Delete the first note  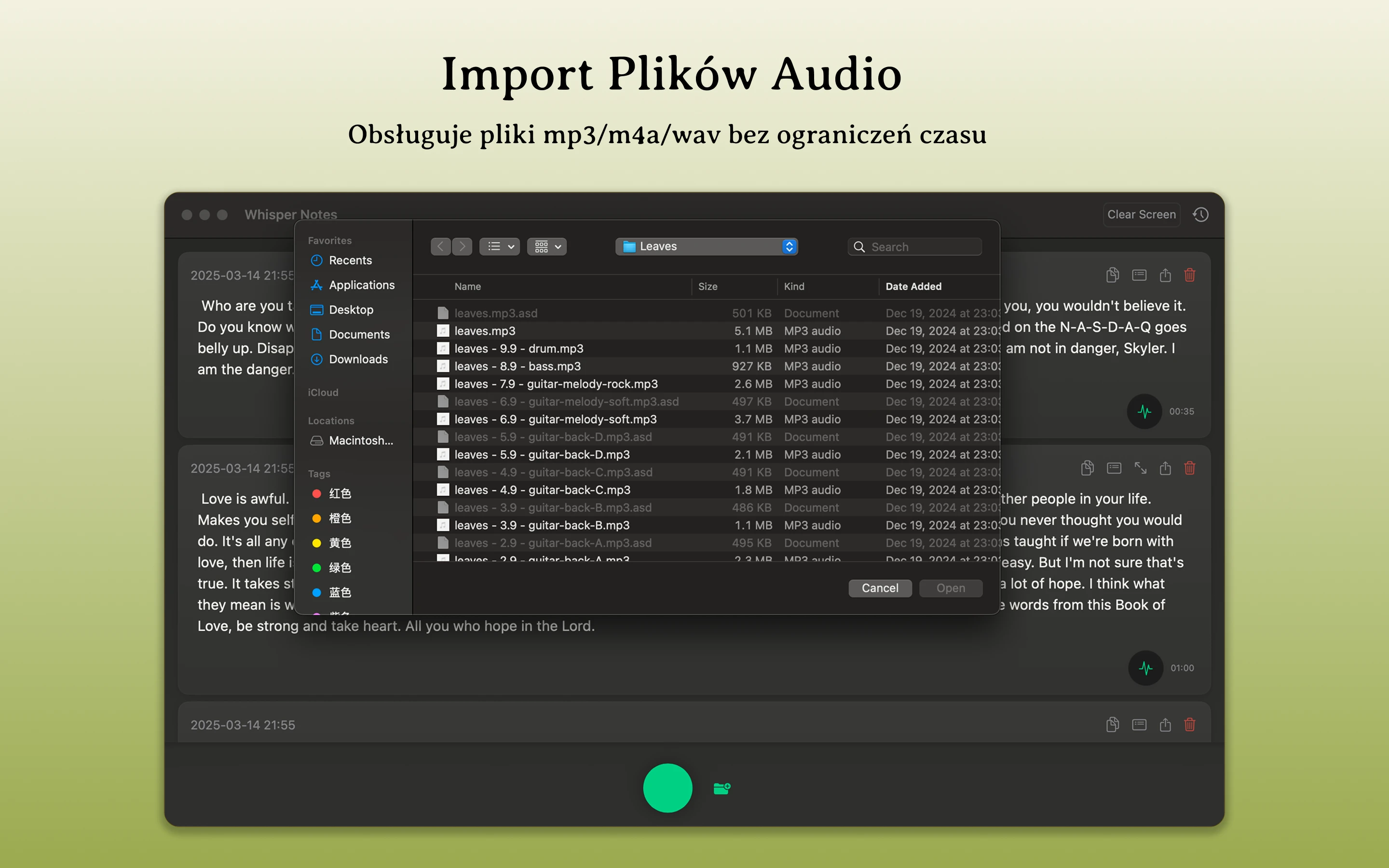click(x=1190, y=275)
